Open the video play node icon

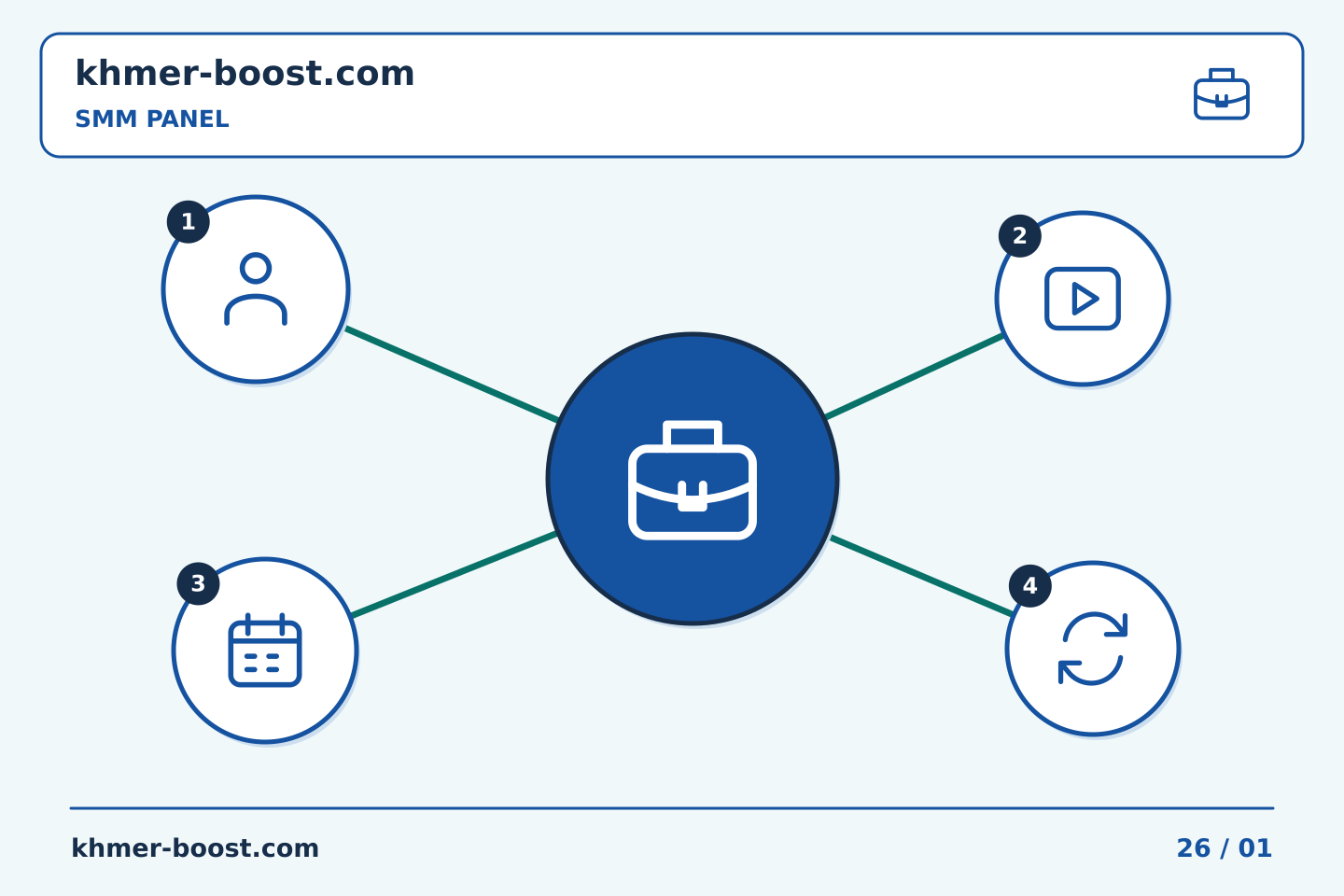point(1083,299)
